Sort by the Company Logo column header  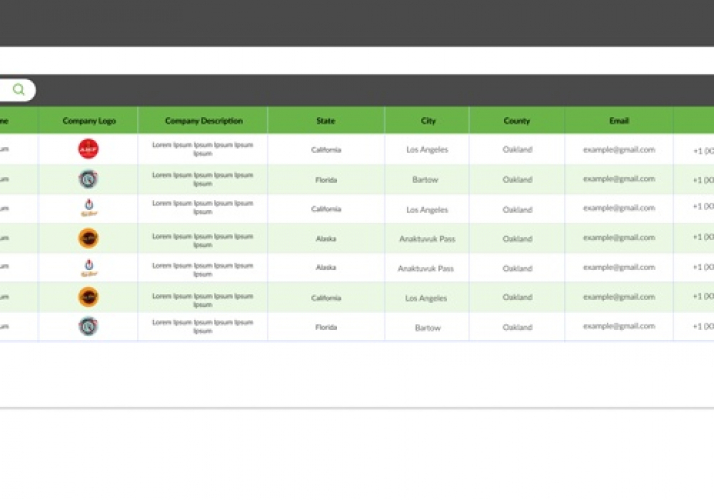(x=89, y=121)
